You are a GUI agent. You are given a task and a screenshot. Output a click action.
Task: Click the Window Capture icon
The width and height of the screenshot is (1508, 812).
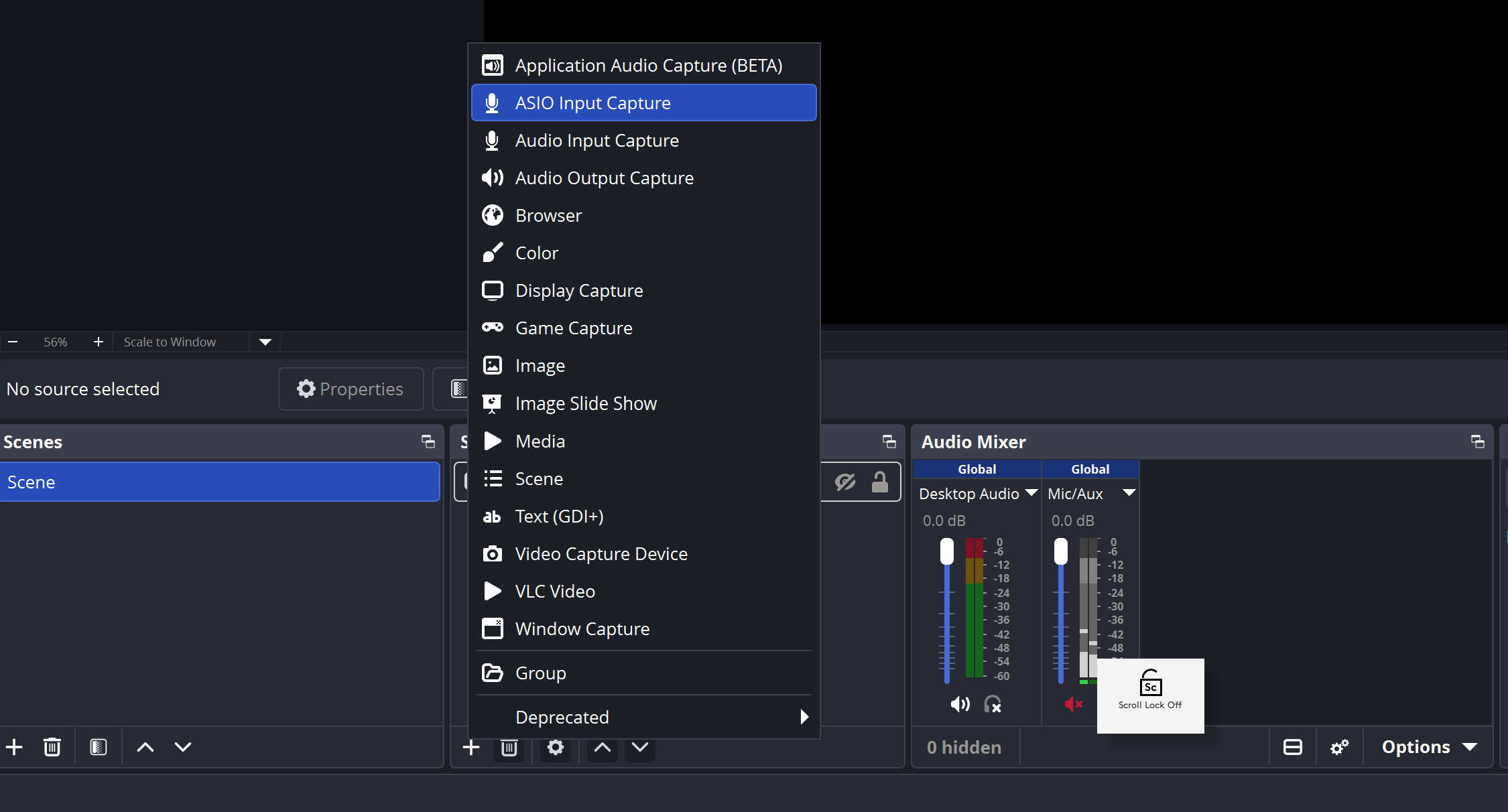pyautogui.click(x=493, y=628)
